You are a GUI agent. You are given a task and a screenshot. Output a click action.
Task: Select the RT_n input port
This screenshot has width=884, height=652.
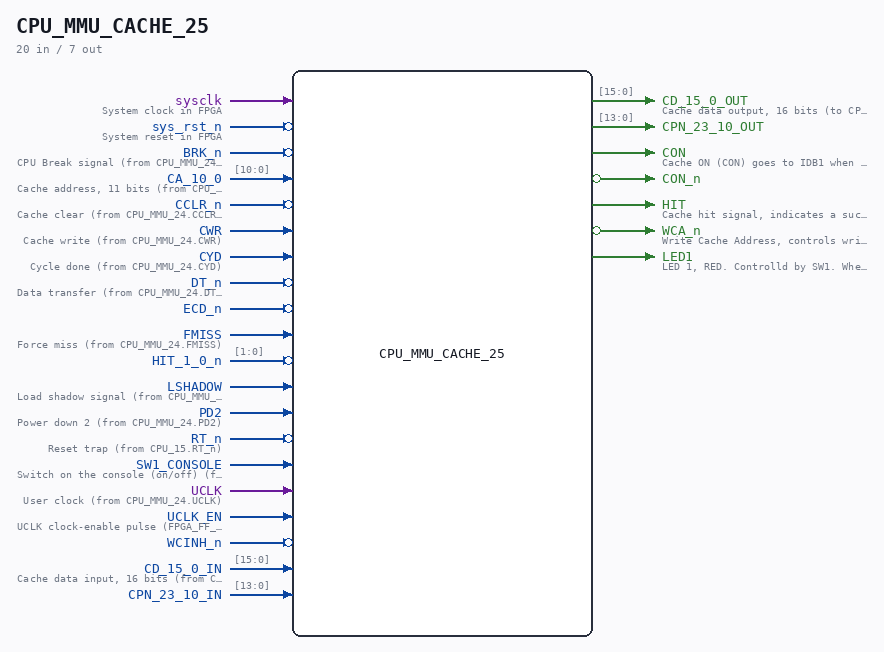pyautogui.click(x=206, y=438)
